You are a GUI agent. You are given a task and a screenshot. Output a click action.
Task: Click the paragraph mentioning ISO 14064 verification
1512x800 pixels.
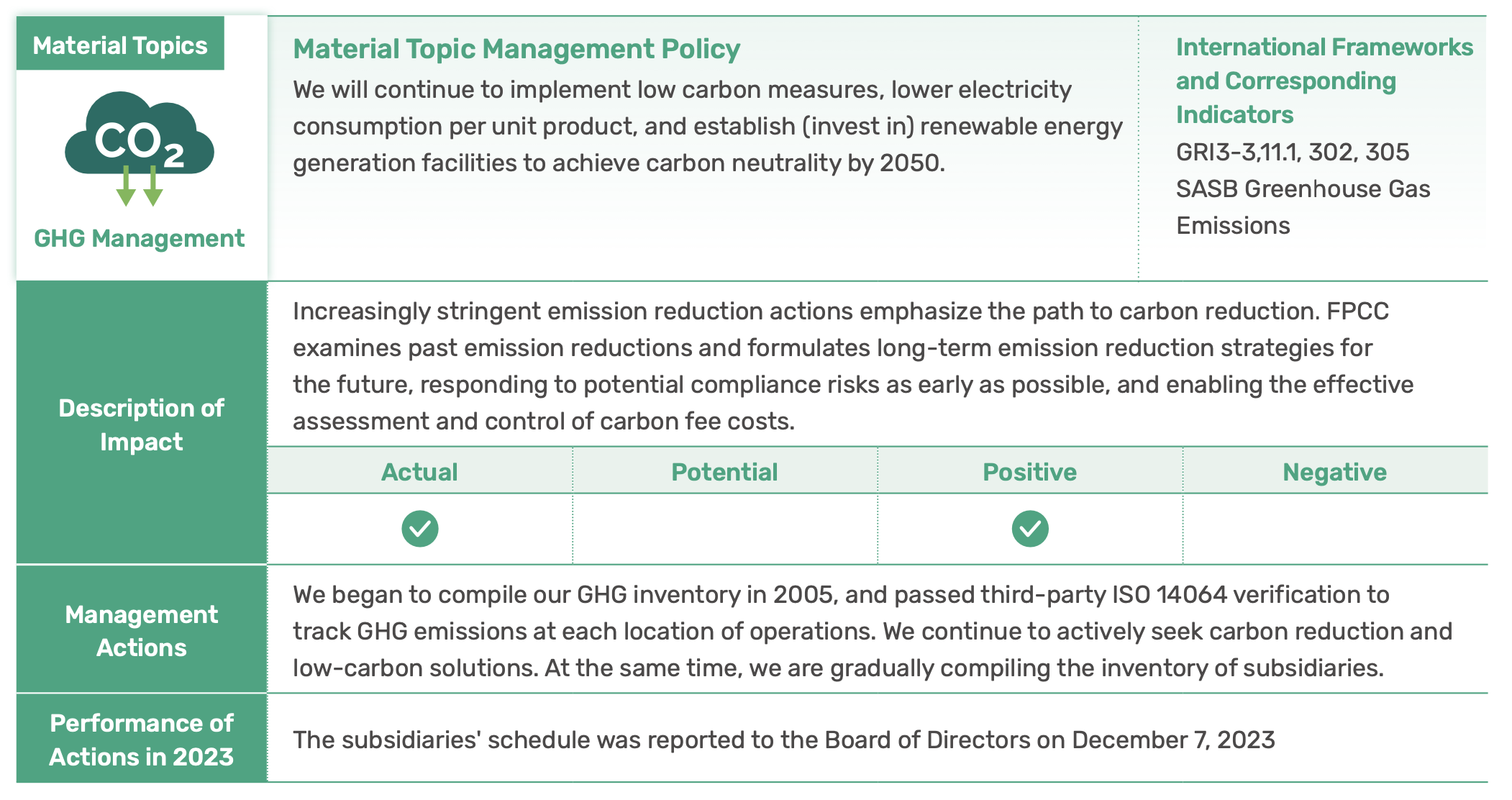pyautogui.click(x=873, y=631)
